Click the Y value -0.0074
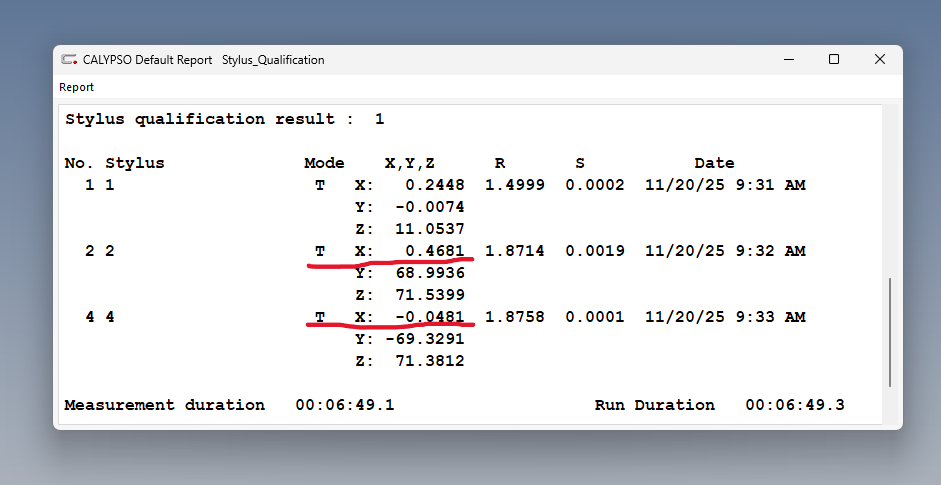 pos(430,207)
